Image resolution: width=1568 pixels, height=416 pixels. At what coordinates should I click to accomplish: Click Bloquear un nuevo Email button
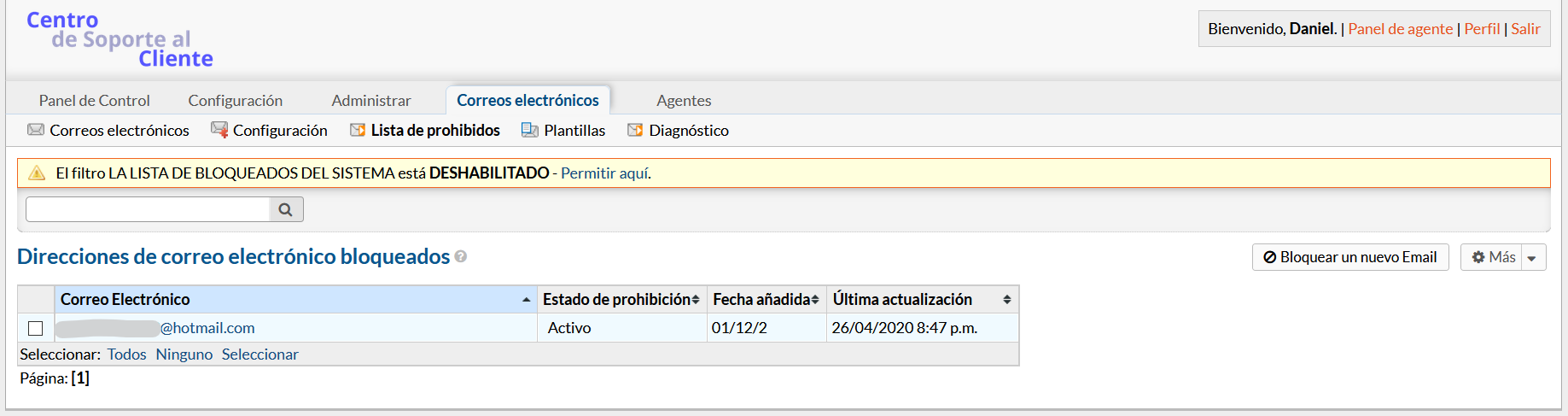point(1349,257)
